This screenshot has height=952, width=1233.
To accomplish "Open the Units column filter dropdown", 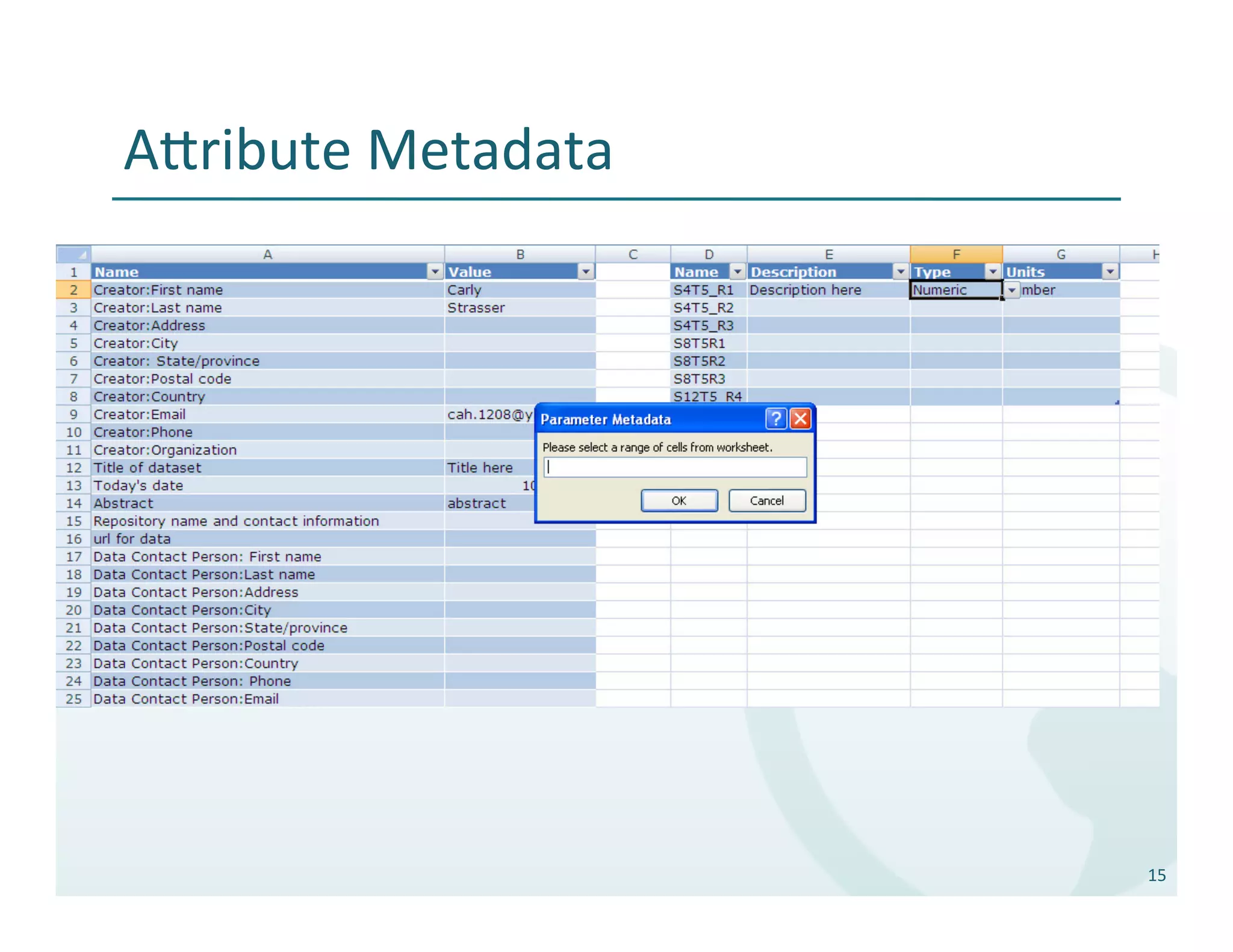I will point(1110,272).
